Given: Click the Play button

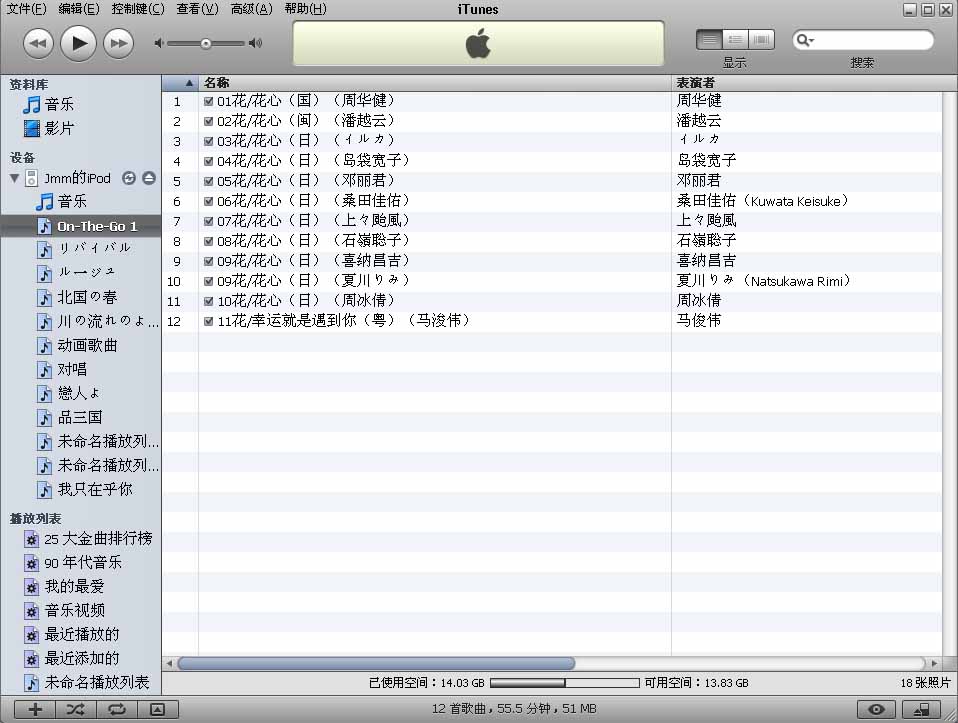Looking at the screenshot, I should [78, 43].
